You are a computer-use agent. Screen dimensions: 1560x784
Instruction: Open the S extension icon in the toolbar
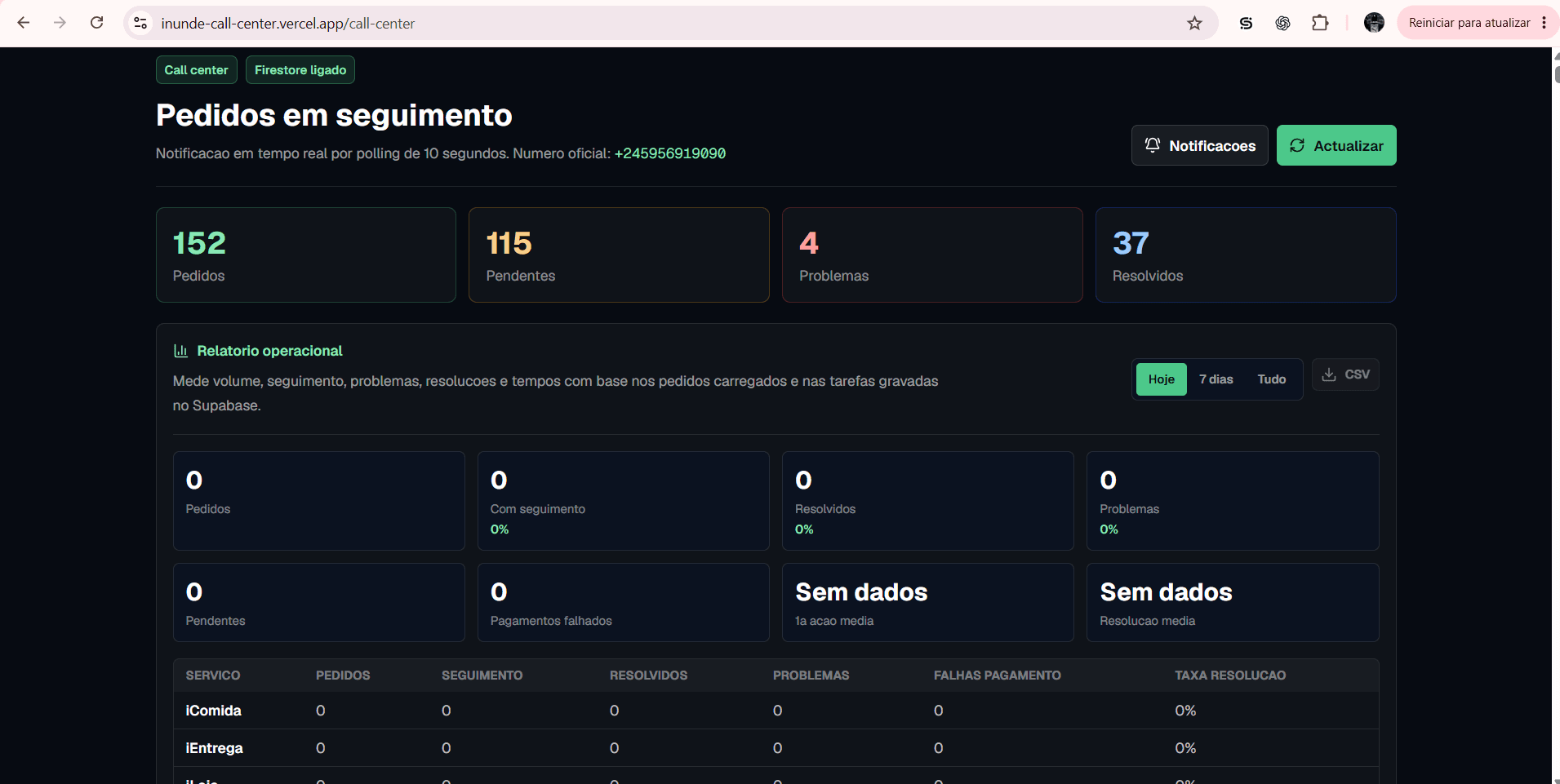pyautogui.click(x=1246, y=23)
